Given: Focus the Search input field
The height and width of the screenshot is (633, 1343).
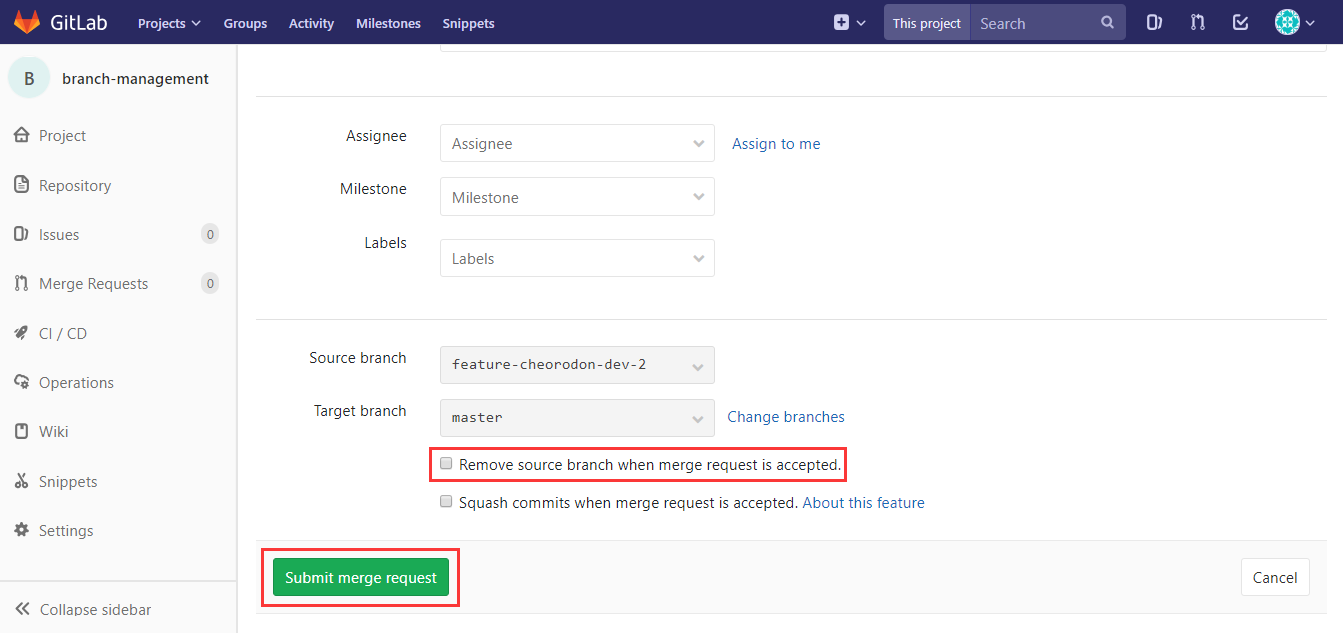Looking at the screenshot, I should click(x=1035, y=22).
